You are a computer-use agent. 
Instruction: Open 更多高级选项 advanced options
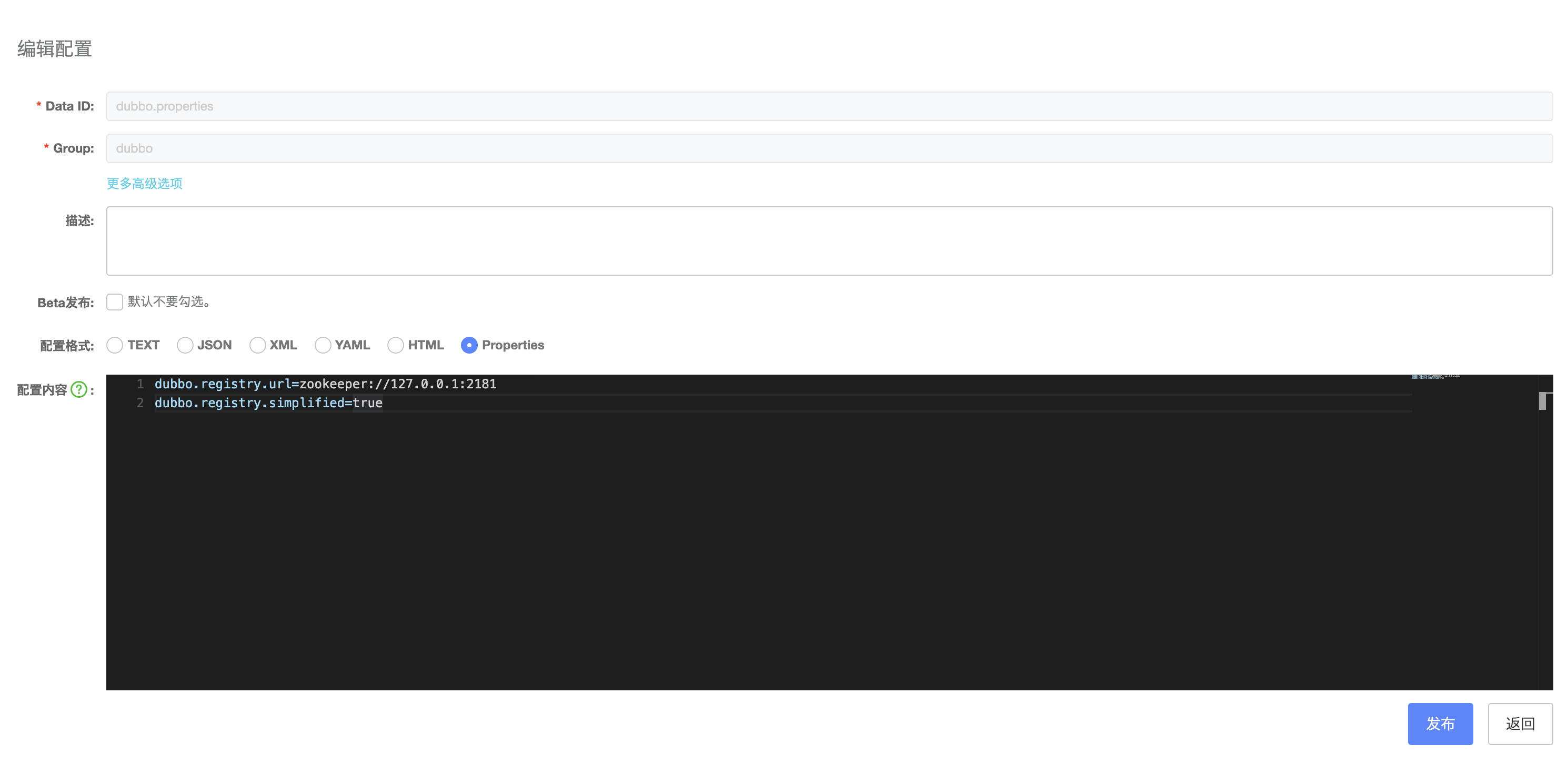144,183
